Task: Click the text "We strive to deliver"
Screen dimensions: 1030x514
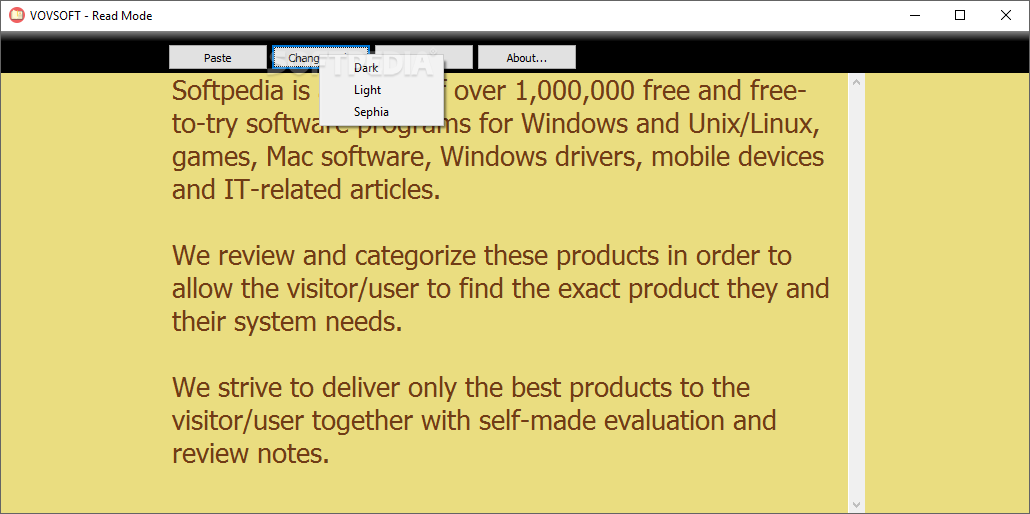Action: 285,388
